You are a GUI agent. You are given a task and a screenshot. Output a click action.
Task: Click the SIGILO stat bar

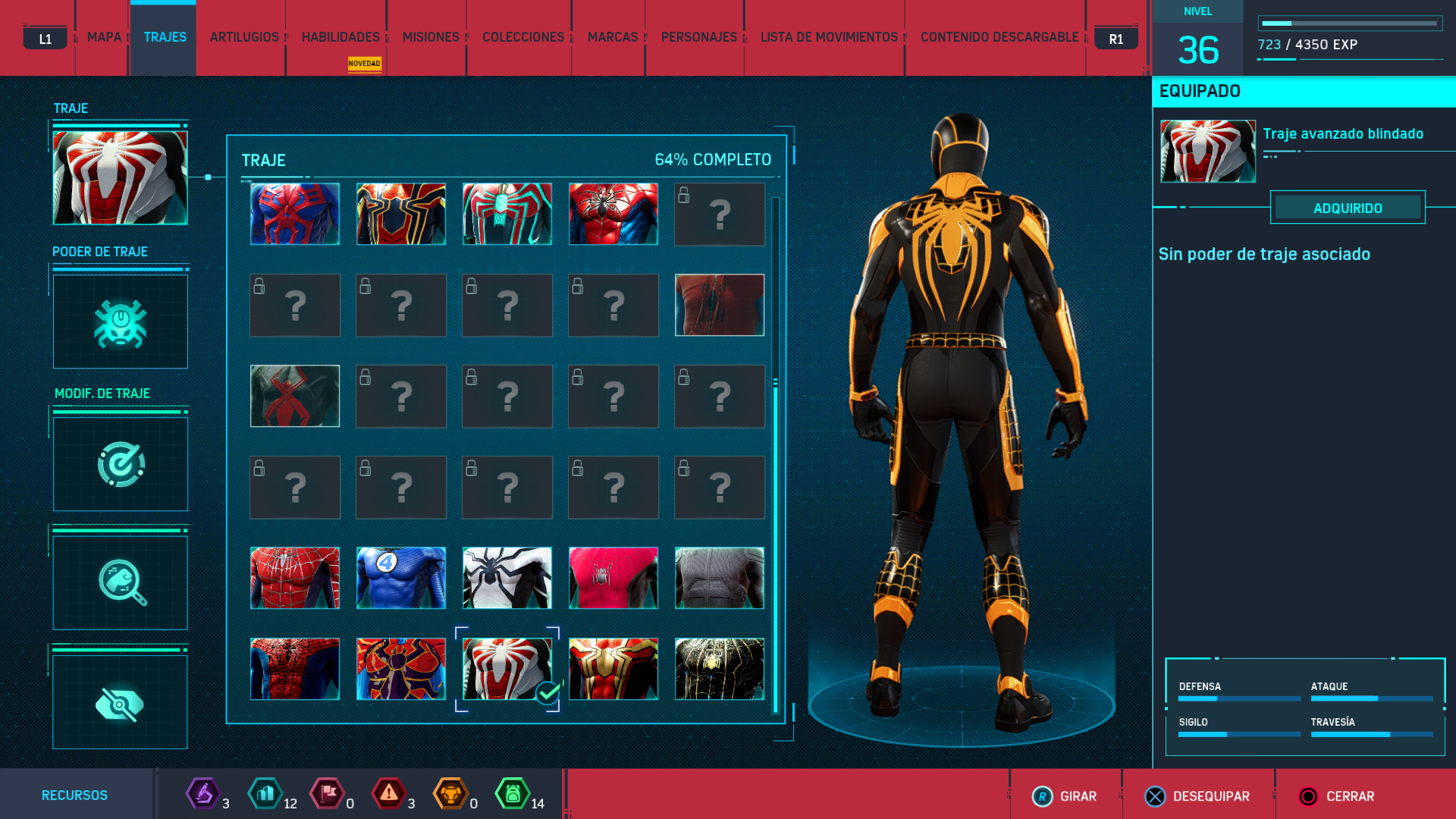click(x=1239, y=734)
